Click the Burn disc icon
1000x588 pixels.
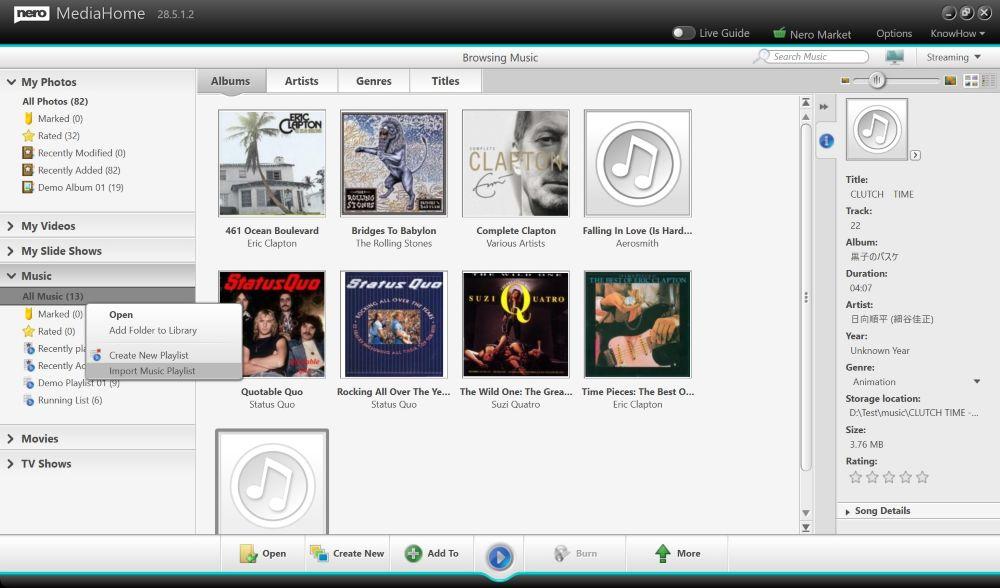pos(561,553)
